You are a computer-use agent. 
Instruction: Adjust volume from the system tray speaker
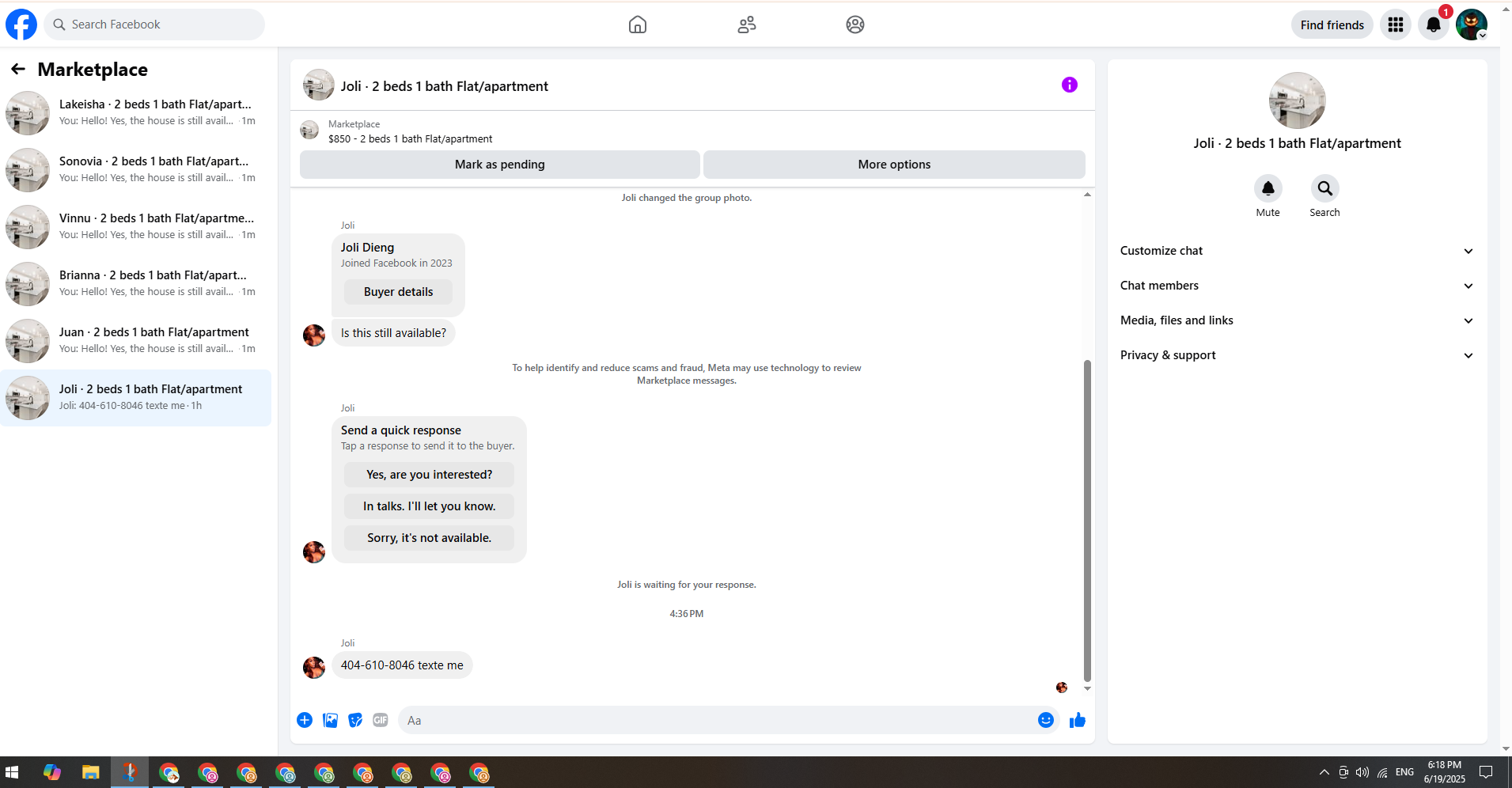(1362, 772)
